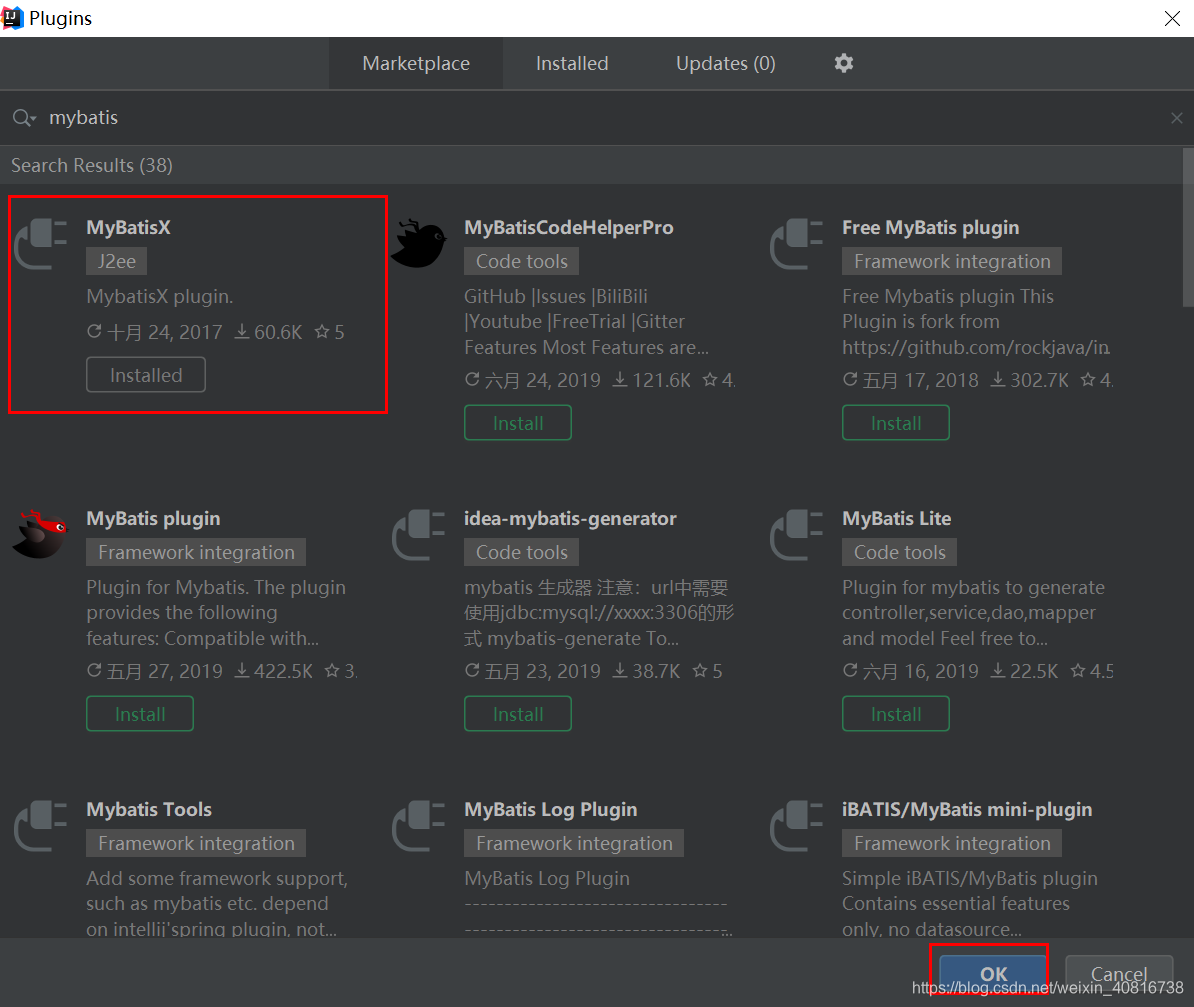Image resolution: width=1194 pixels, height=1007 pixels.
Task: Switch to the Marketplace tab
Action: [416, 63]
